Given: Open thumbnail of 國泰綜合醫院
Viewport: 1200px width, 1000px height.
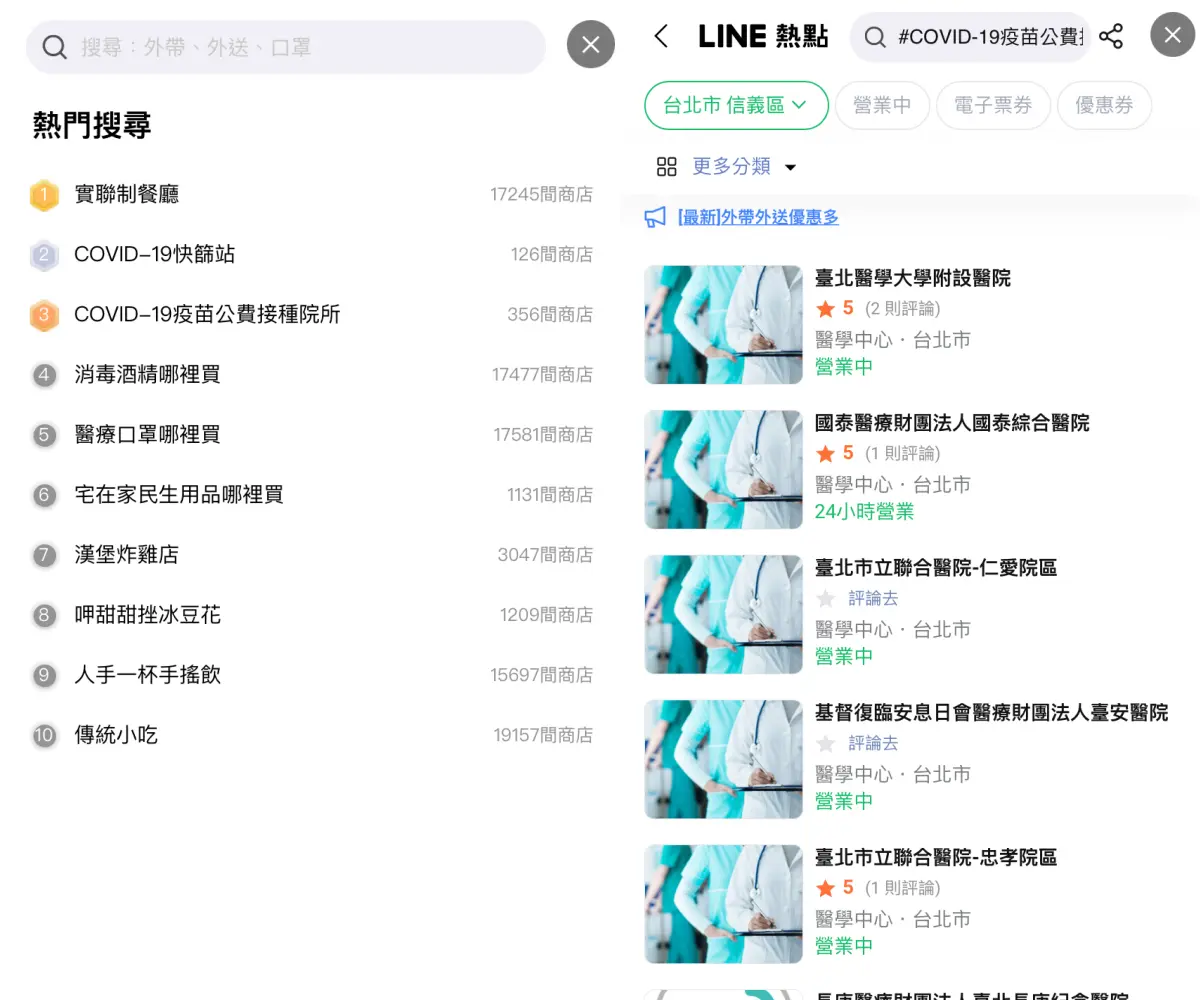Looking at the screenshot, I should point(723,469).
